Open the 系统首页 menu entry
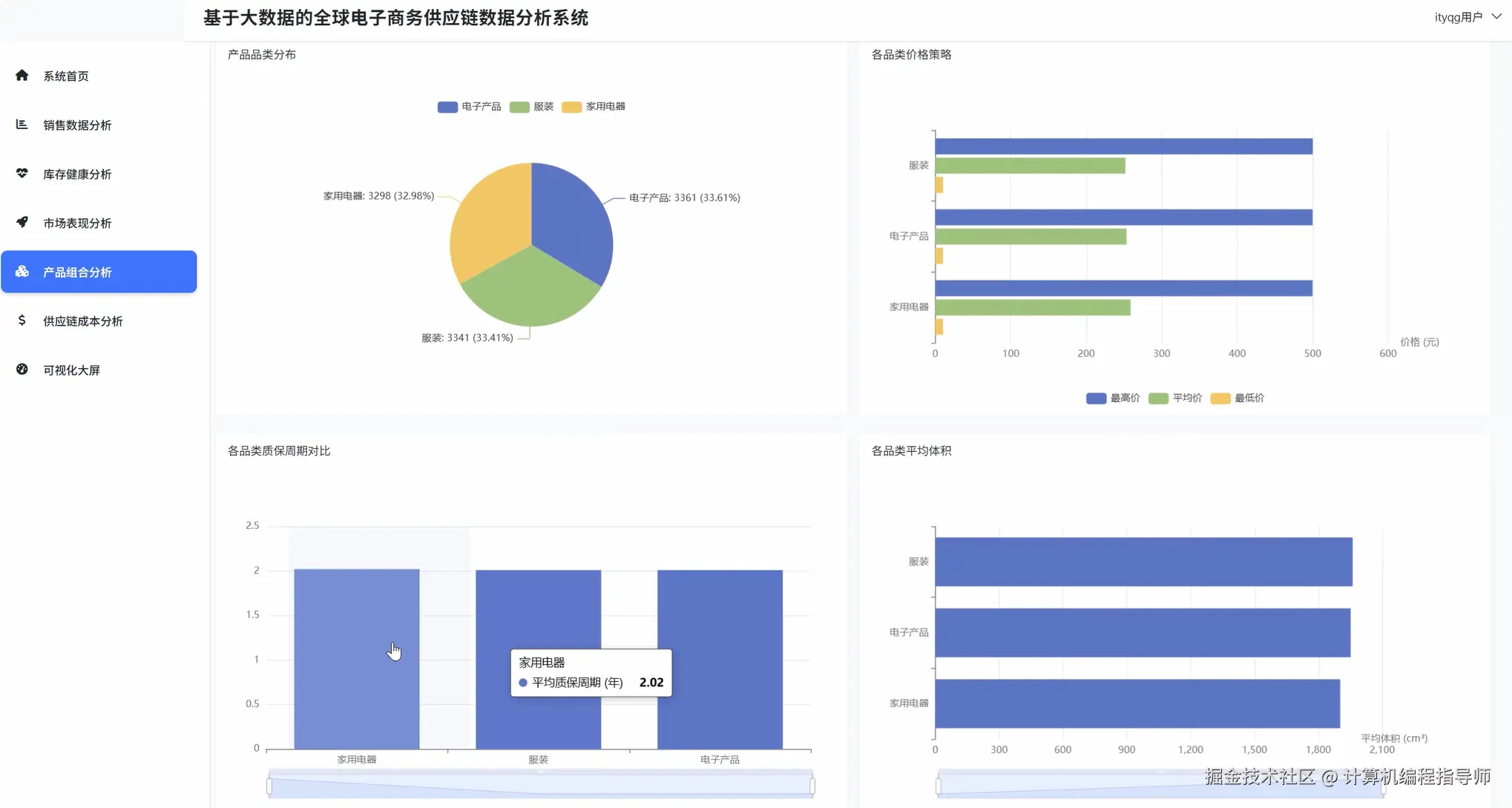The height and width of the screenshot is (808, 1512). click(65, 76)
